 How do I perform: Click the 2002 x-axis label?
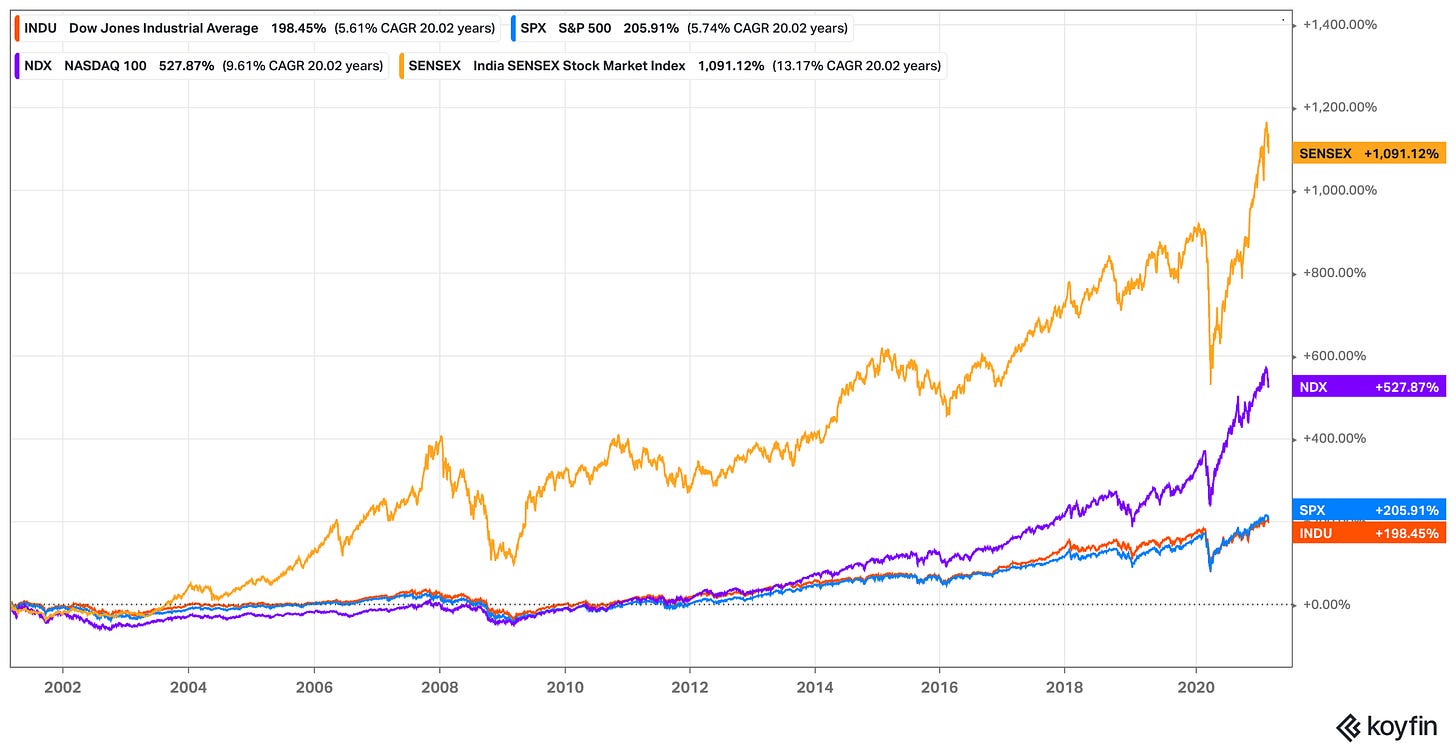click(x=62, y=687)
